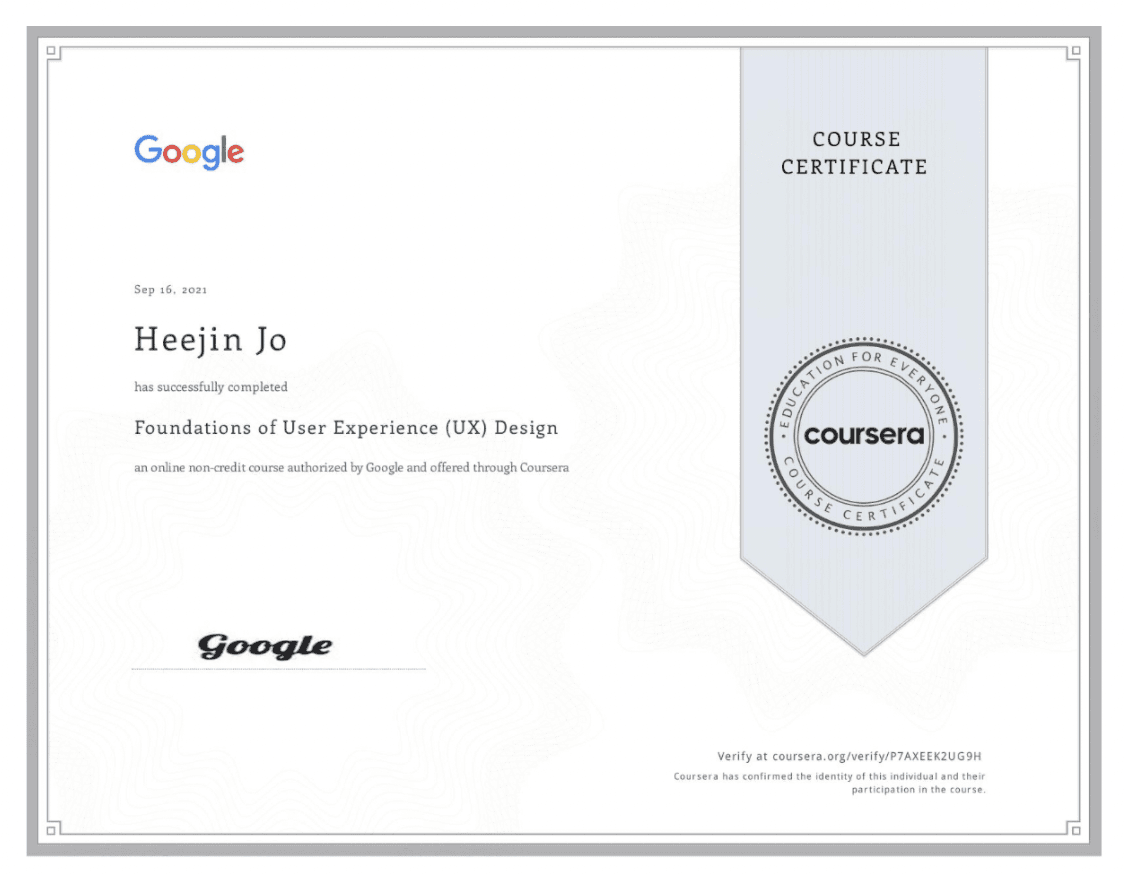Select the course title Foundations of User Experience
Image resolution: width=1126 pixels, height=876 pixels.
[x=346, y=428]
